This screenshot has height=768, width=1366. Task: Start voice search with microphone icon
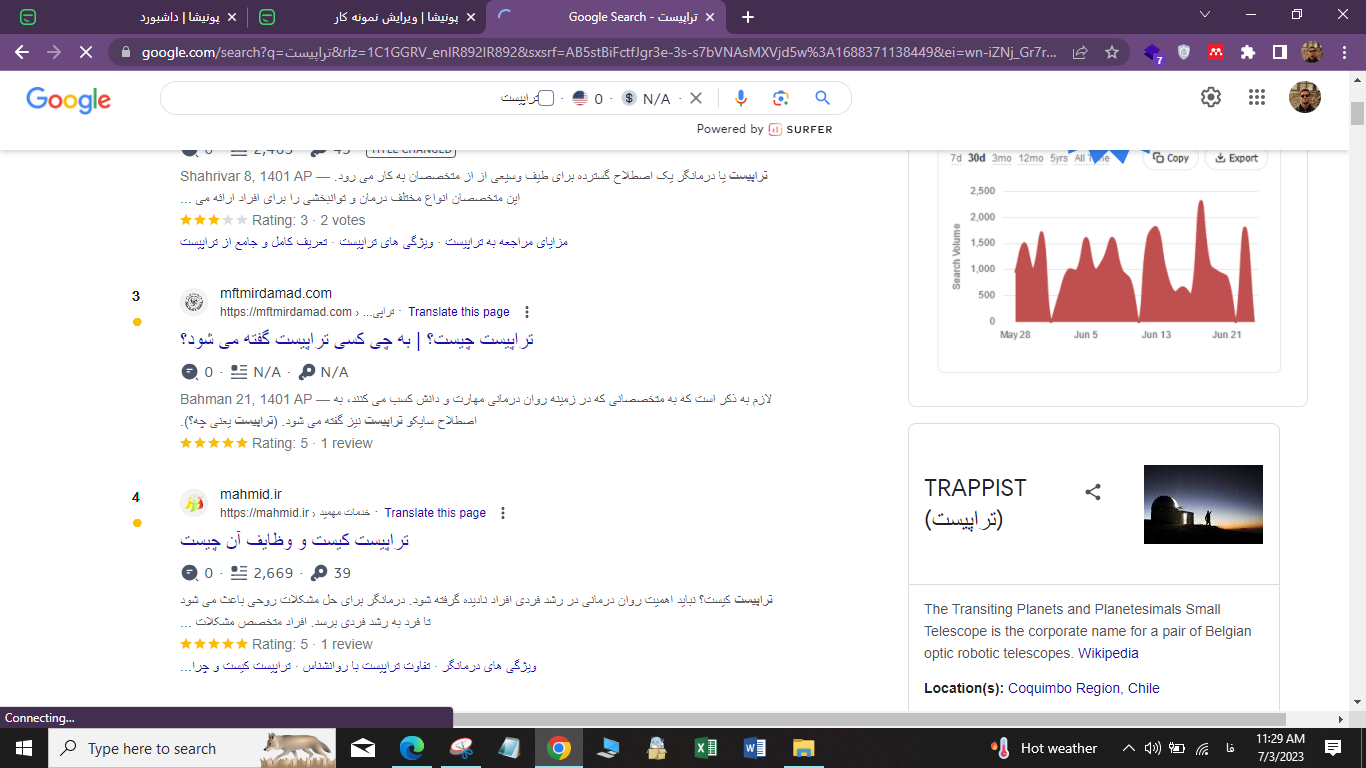(741, 98)
